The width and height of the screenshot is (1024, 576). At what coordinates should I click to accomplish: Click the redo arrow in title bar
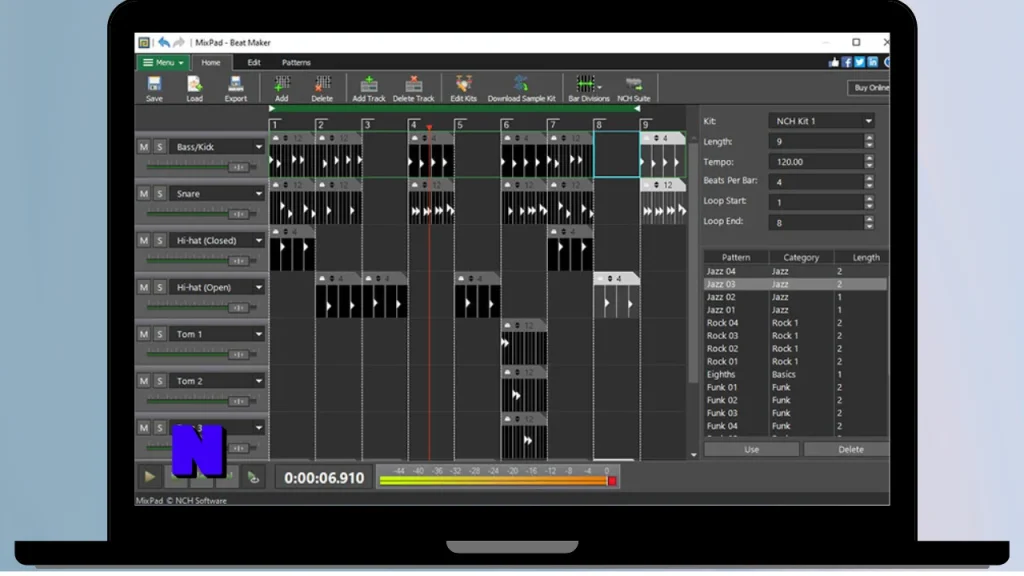point(178,42)
